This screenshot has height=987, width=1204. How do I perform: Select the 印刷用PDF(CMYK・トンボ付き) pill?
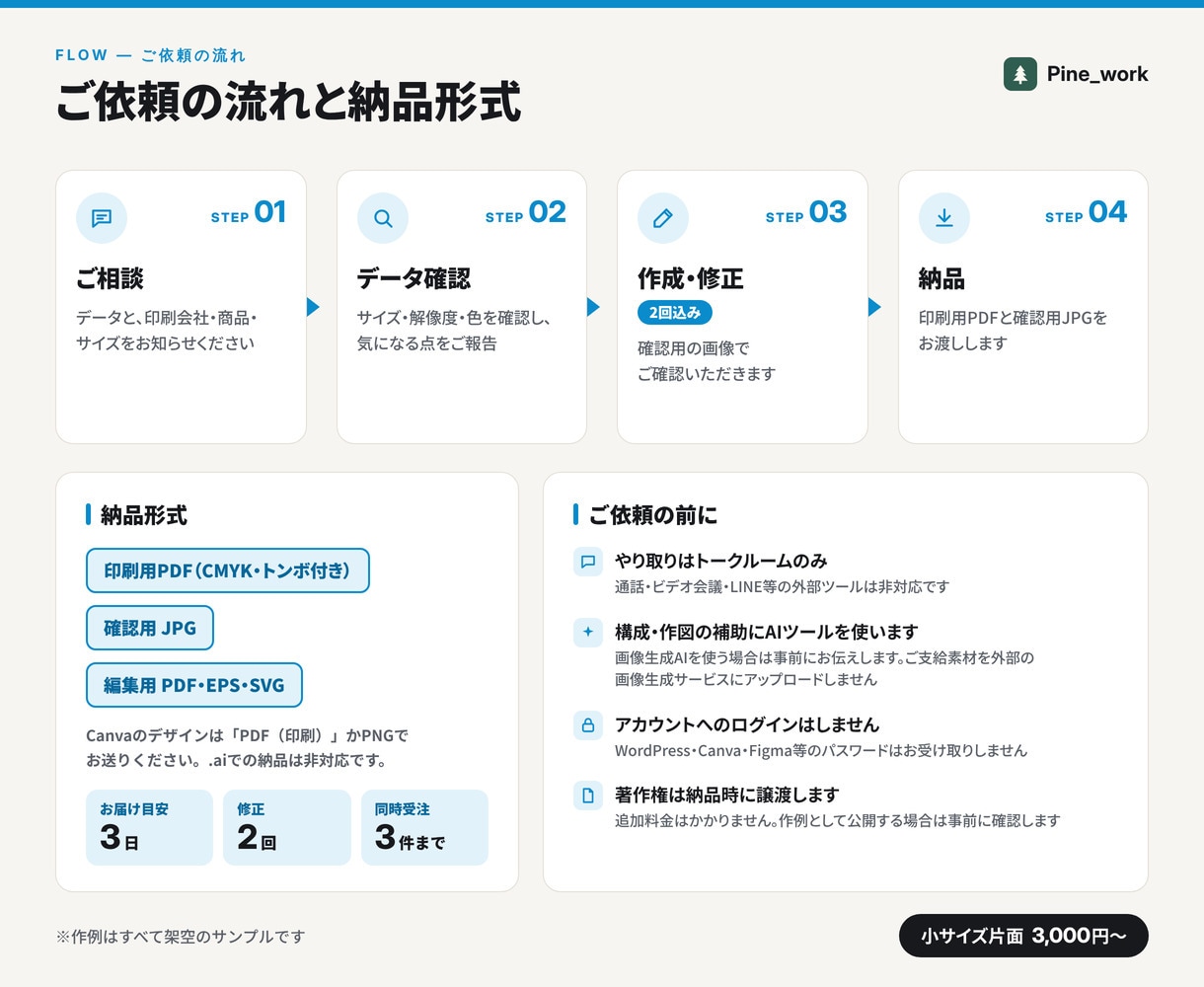[x=228, y=570]
